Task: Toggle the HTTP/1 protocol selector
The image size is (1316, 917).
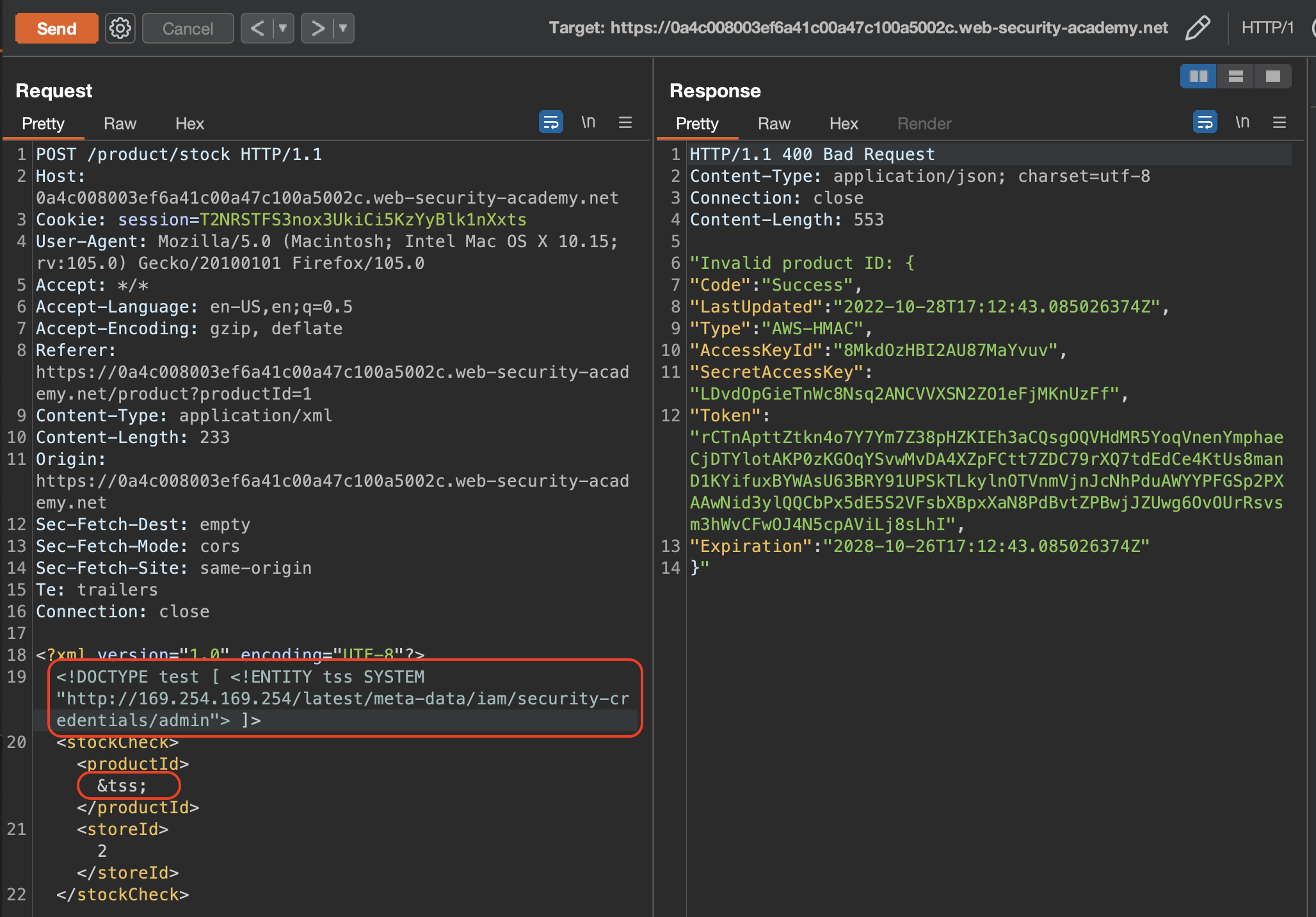Action: pos(1267,28)
